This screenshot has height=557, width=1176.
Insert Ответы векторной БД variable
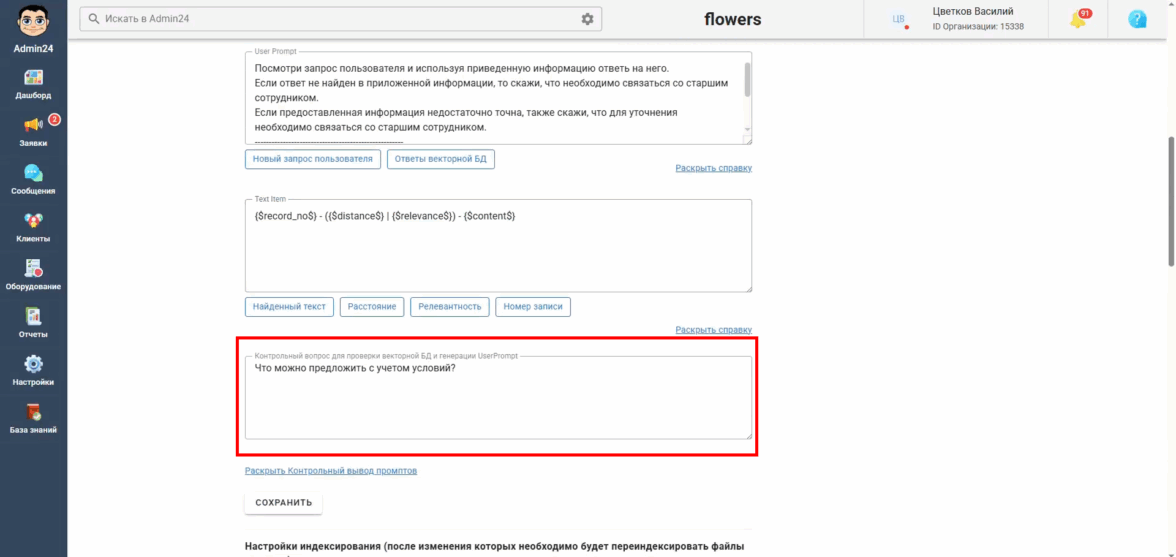441,159
